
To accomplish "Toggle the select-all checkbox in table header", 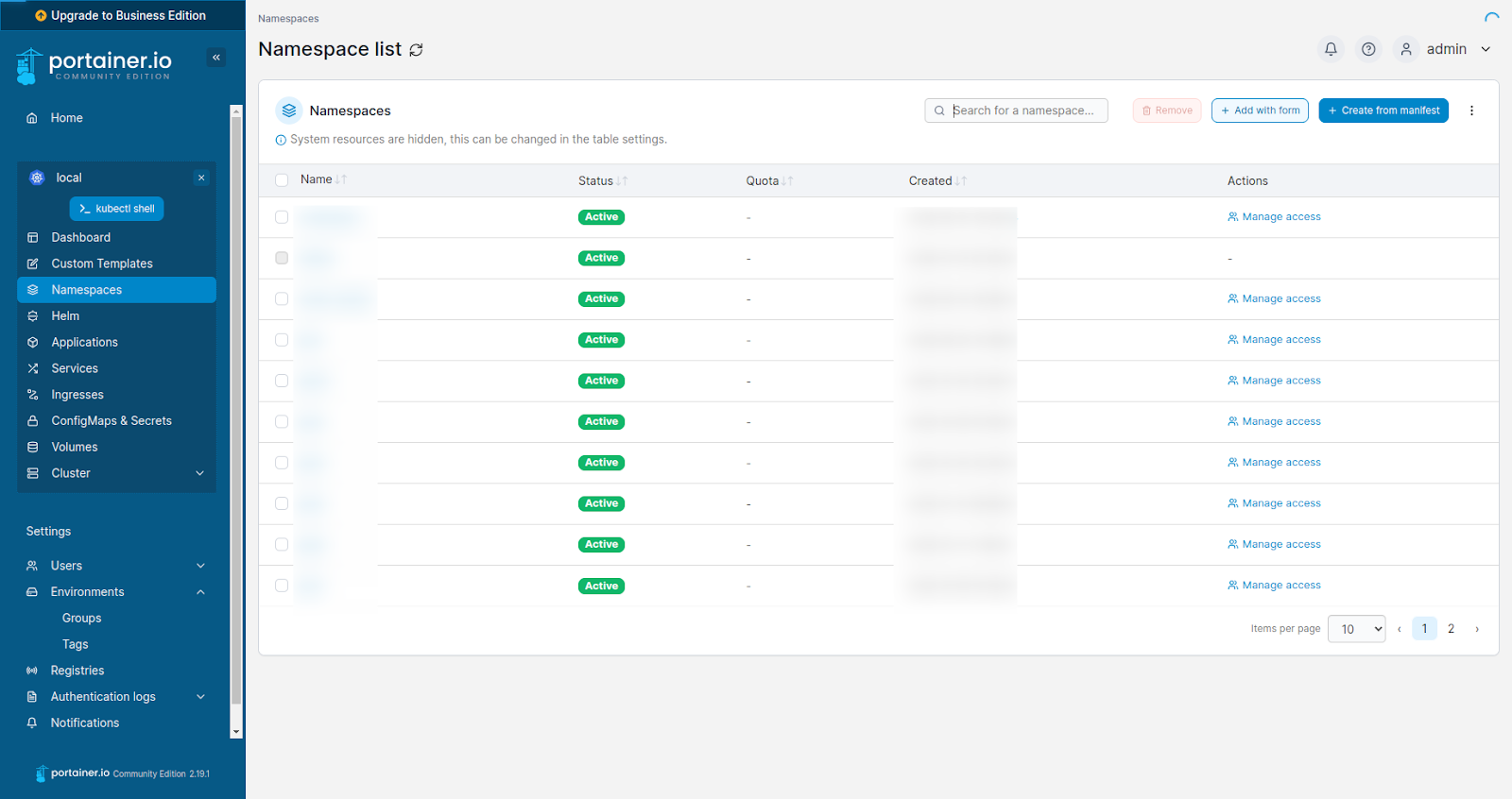I will tap(282, 180).
